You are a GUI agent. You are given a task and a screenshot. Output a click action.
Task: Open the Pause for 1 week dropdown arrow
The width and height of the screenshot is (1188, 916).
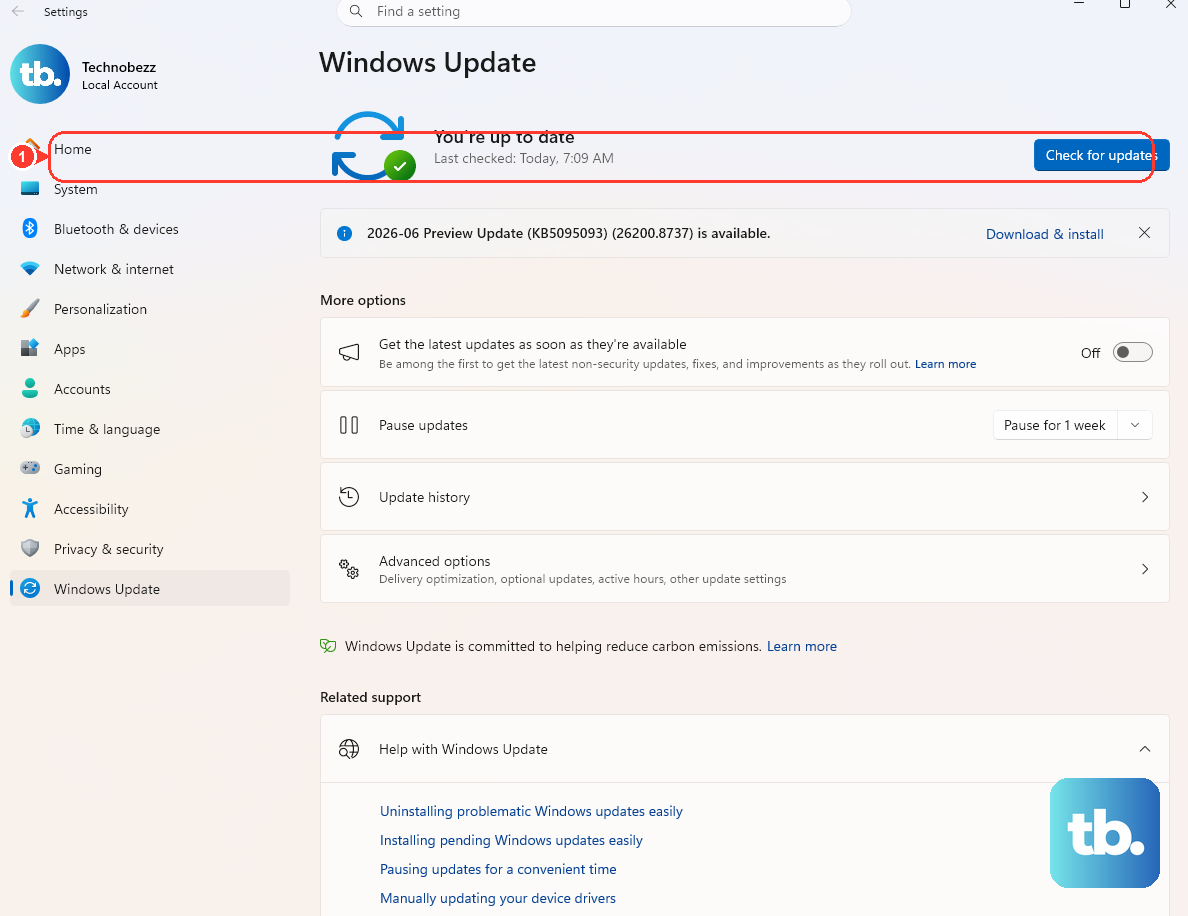tap(1134, 425)
